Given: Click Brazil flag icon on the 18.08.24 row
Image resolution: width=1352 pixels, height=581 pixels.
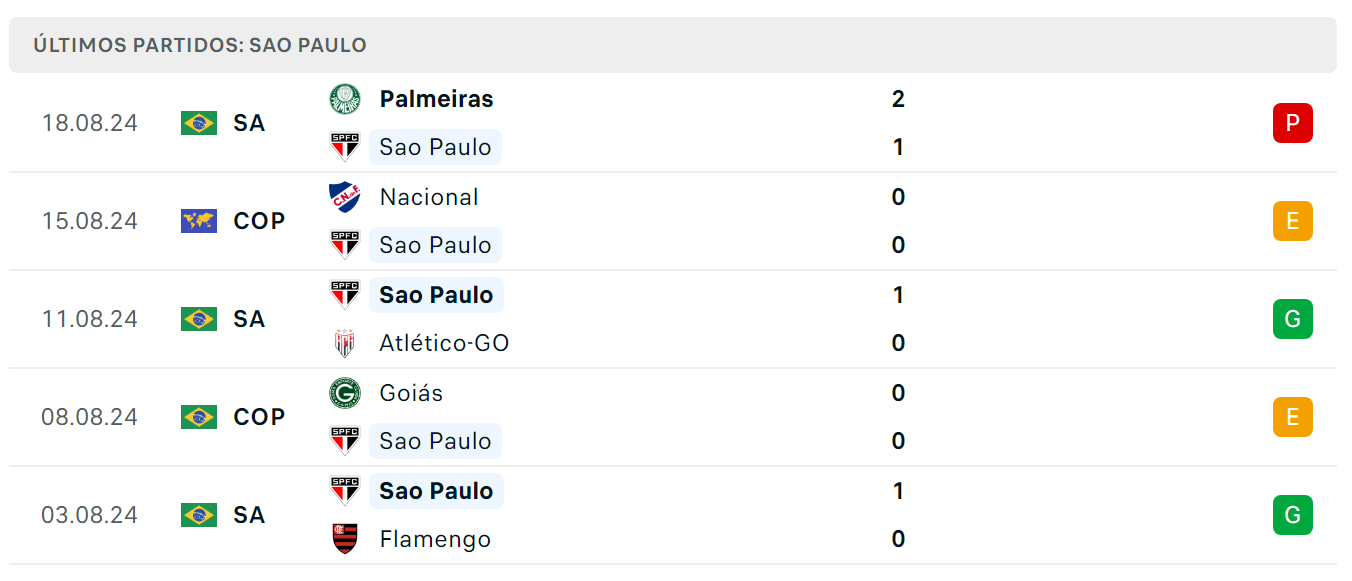Looking at the screenshot, I should [x=199, y=123].
